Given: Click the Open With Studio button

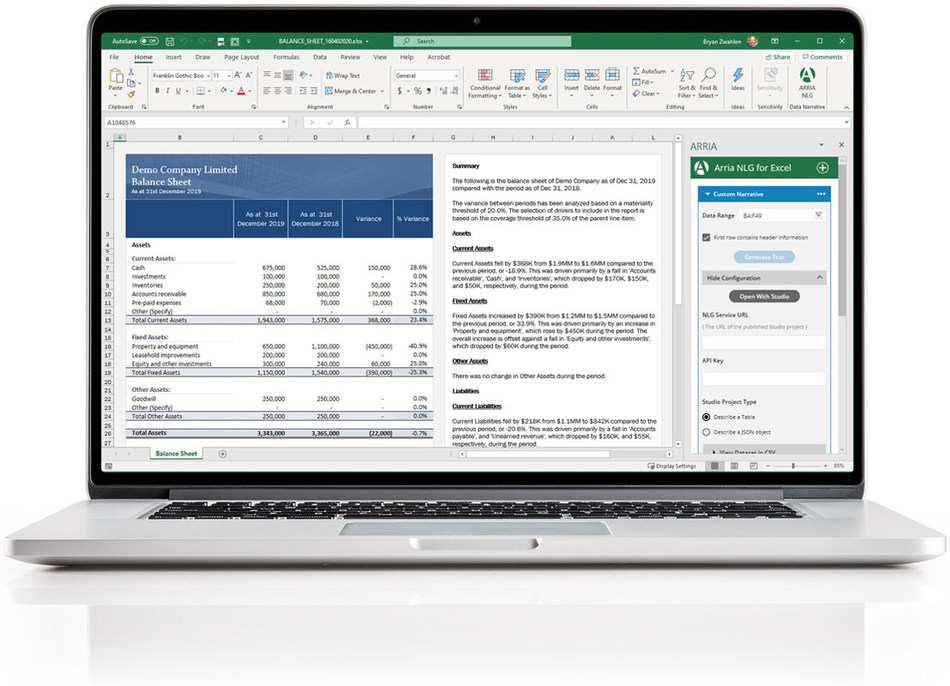Looking at the screenshot, I should point(764,296).
